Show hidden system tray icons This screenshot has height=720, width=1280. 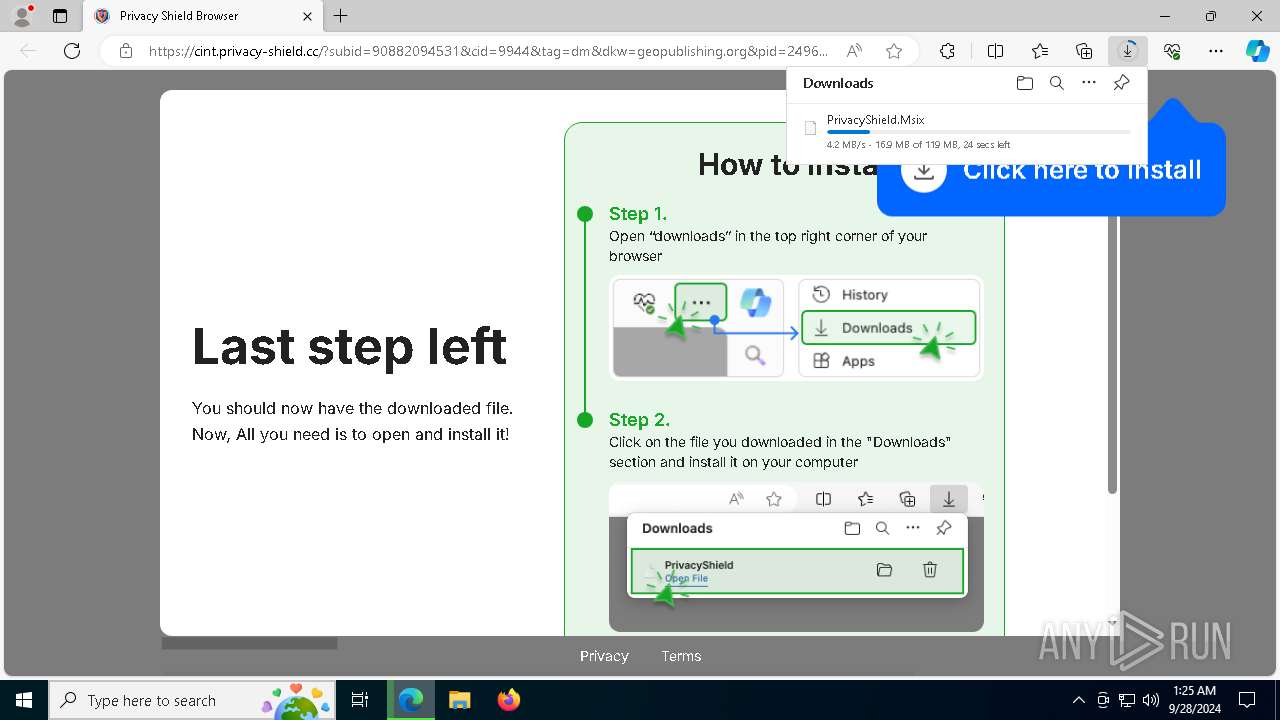[1078, 700]
